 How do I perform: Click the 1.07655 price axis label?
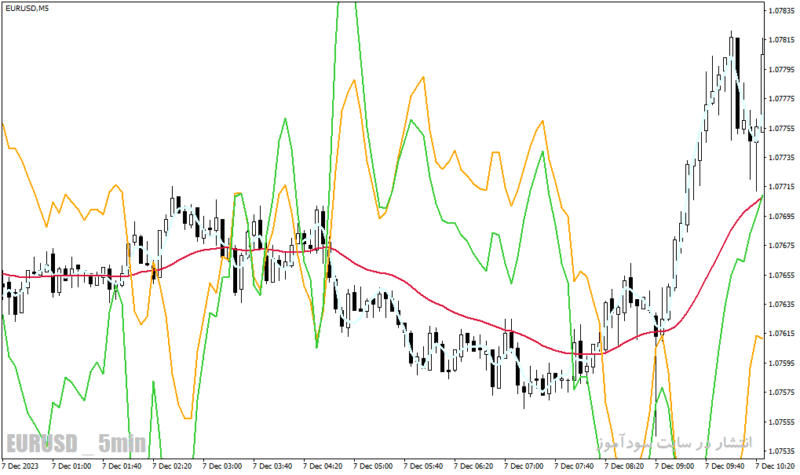[782, 275]
